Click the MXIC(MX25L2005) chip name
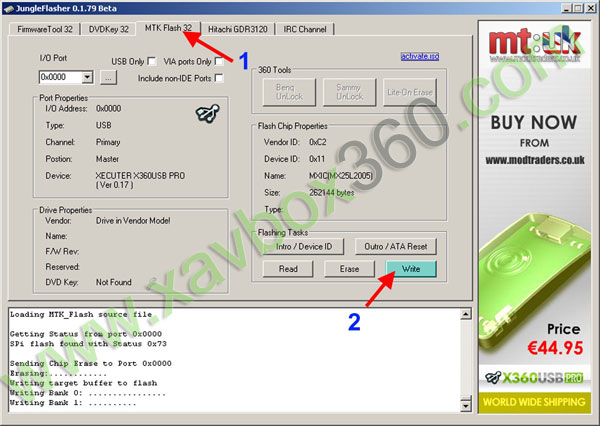Screen dimensions: 600x426 coord(341,176)
